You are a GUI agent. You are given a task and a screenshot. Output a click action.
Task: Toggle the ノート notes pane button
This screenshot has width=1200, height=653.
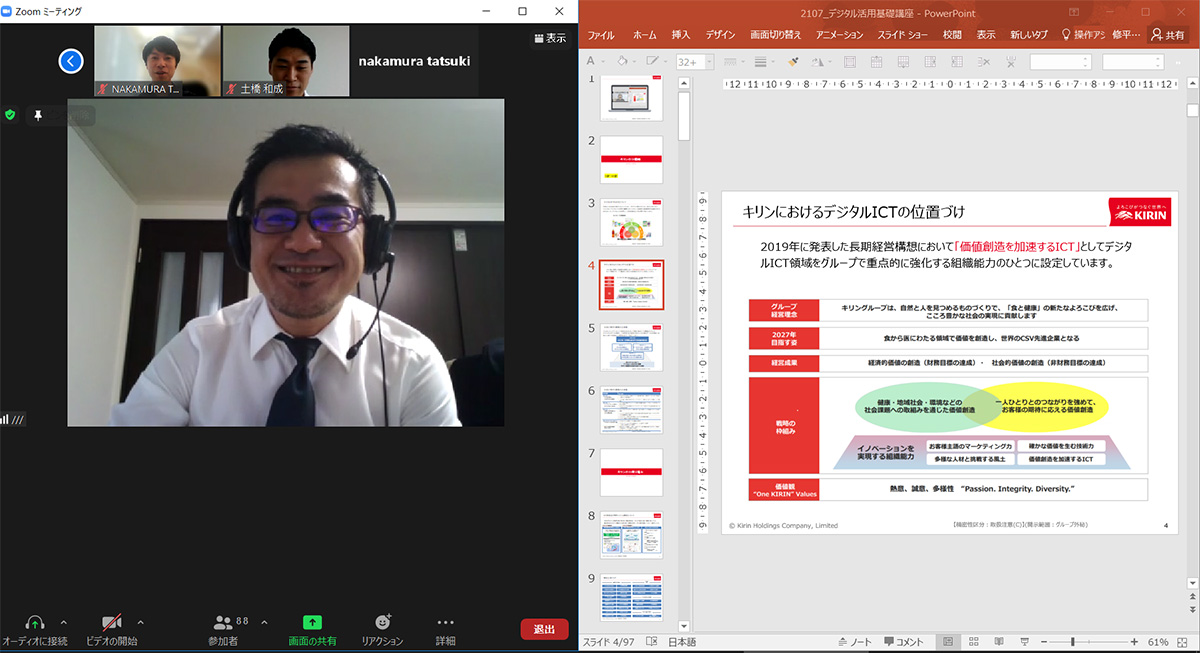853,642
